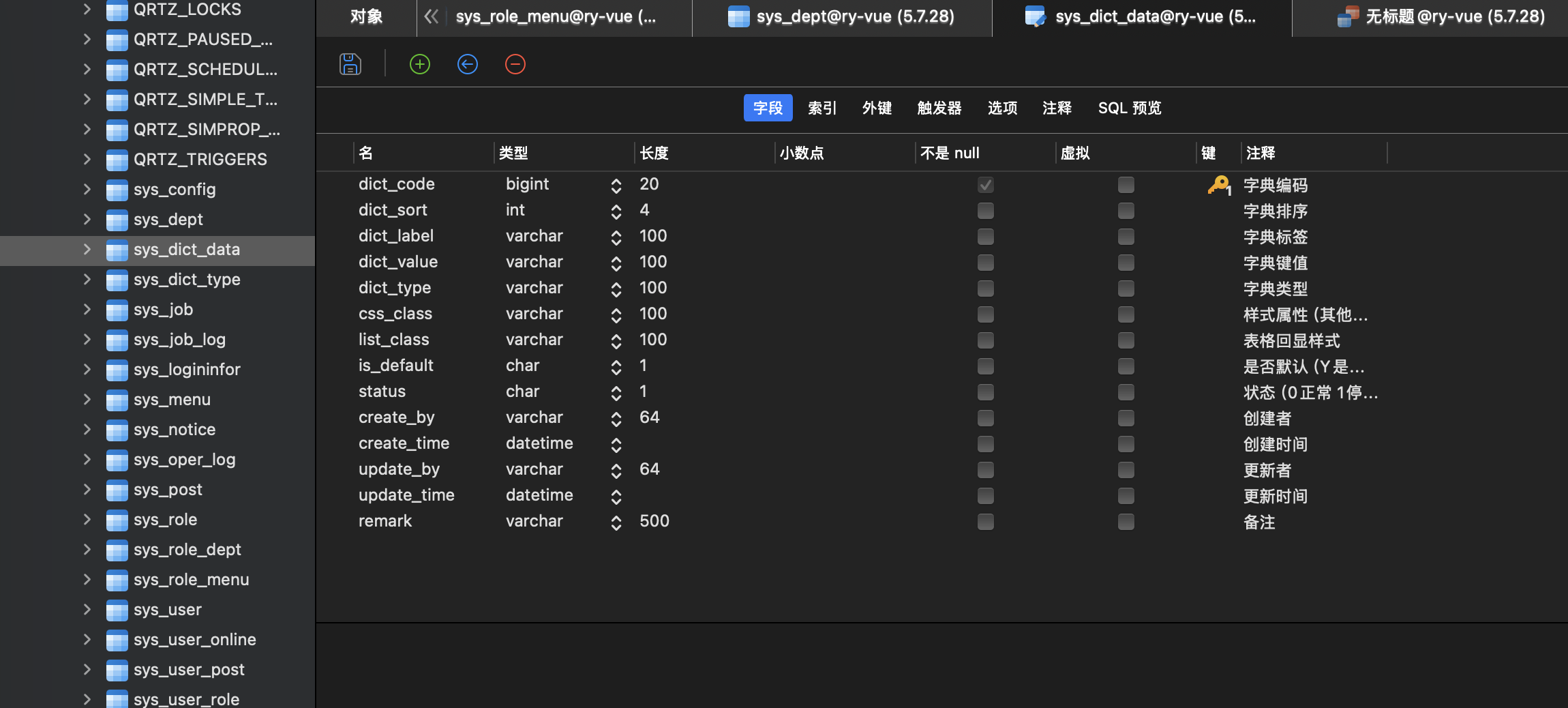The image size is (1568, 708).
Task: Open the 对象 tab
Action: tap(367, 16)
